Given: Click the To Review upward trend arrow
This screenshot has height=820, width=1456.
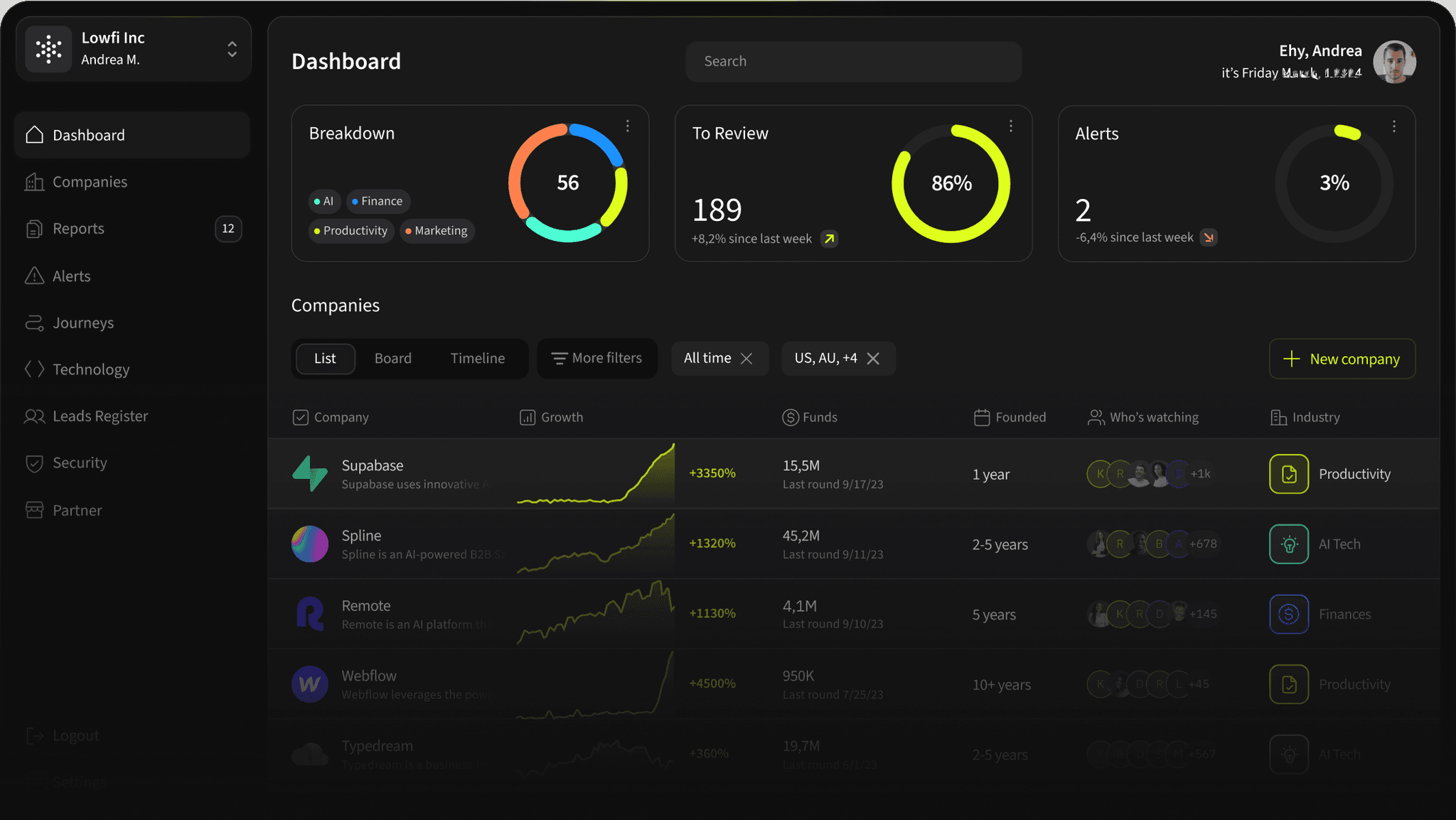Looking at the screenshot, I should coord(829,239).
